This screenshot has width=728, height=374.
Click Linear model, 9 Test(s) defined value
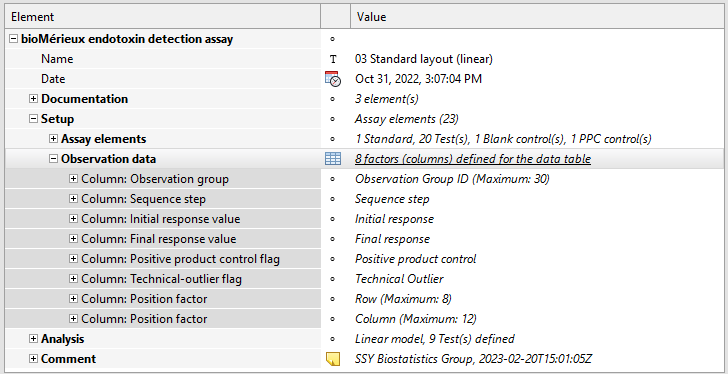coord(435,339)
